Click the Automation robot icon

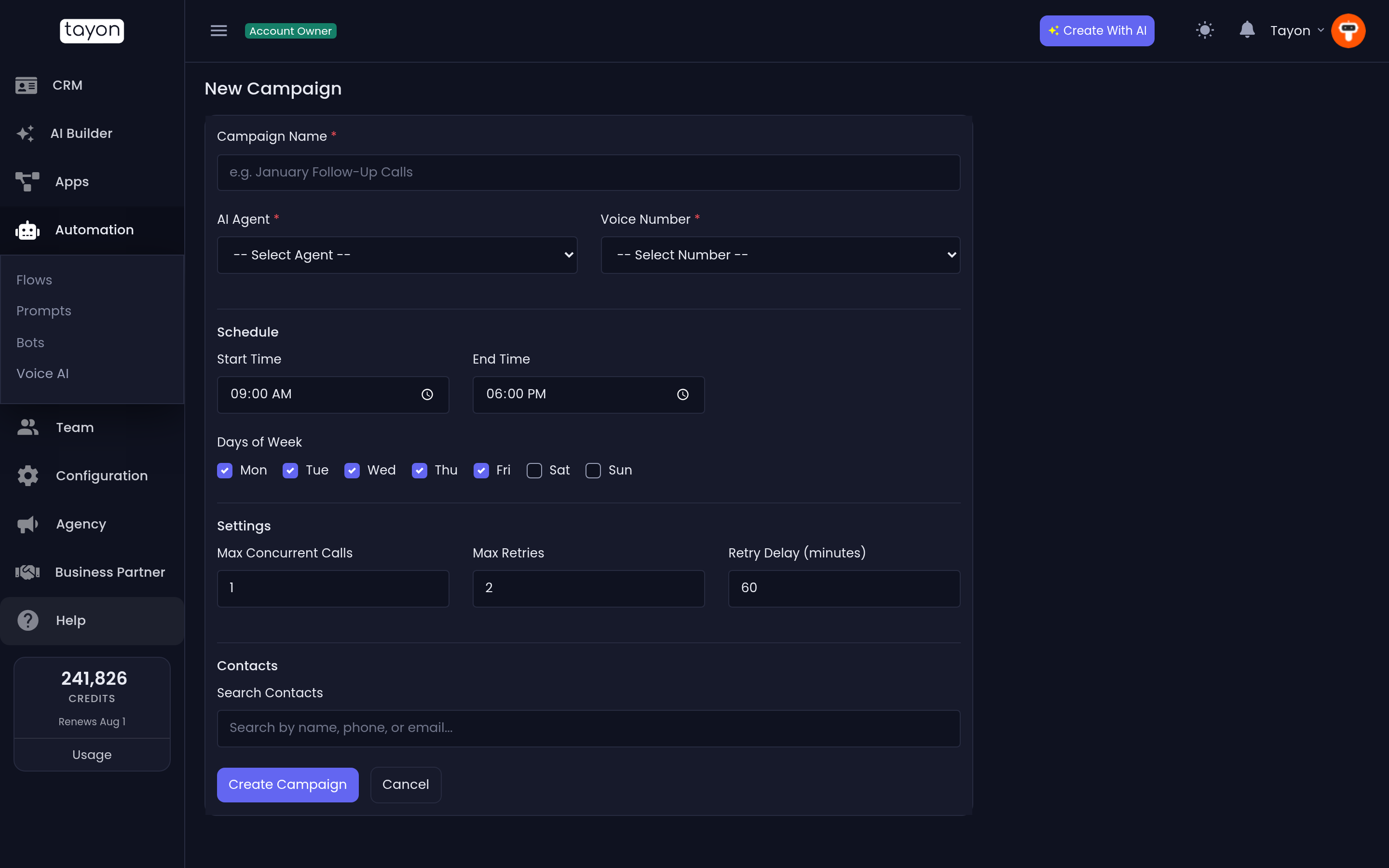27,230
